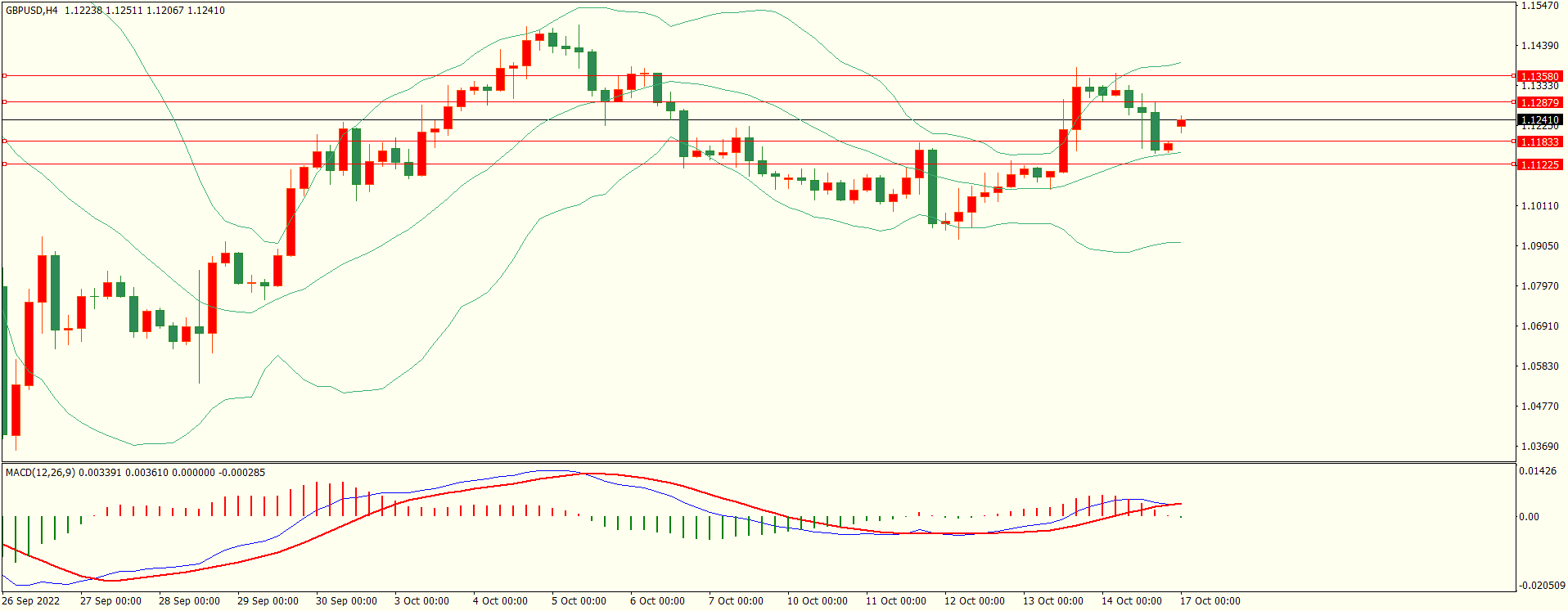
Task: Click the current price label 1.12410
Action: pos(1539,119)
